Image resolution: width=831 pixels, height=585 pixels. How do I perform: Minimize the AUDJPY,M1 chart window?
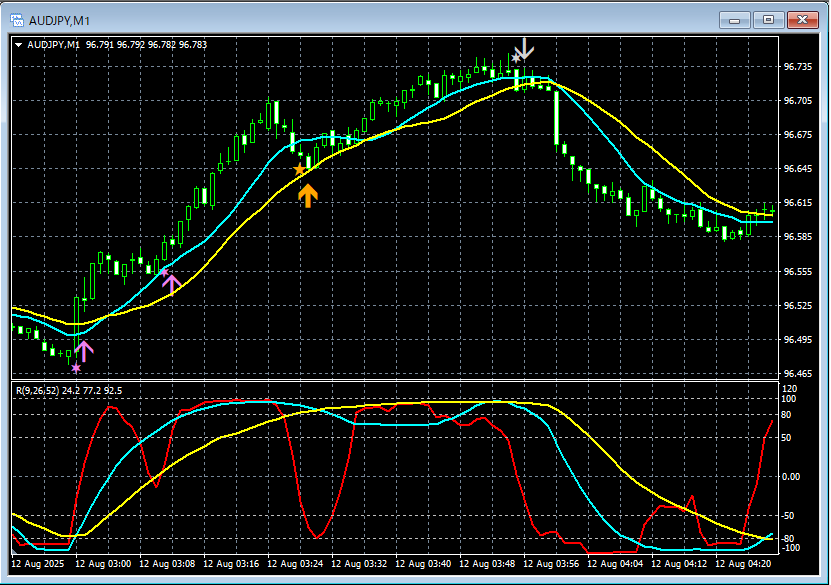point(735,20)
